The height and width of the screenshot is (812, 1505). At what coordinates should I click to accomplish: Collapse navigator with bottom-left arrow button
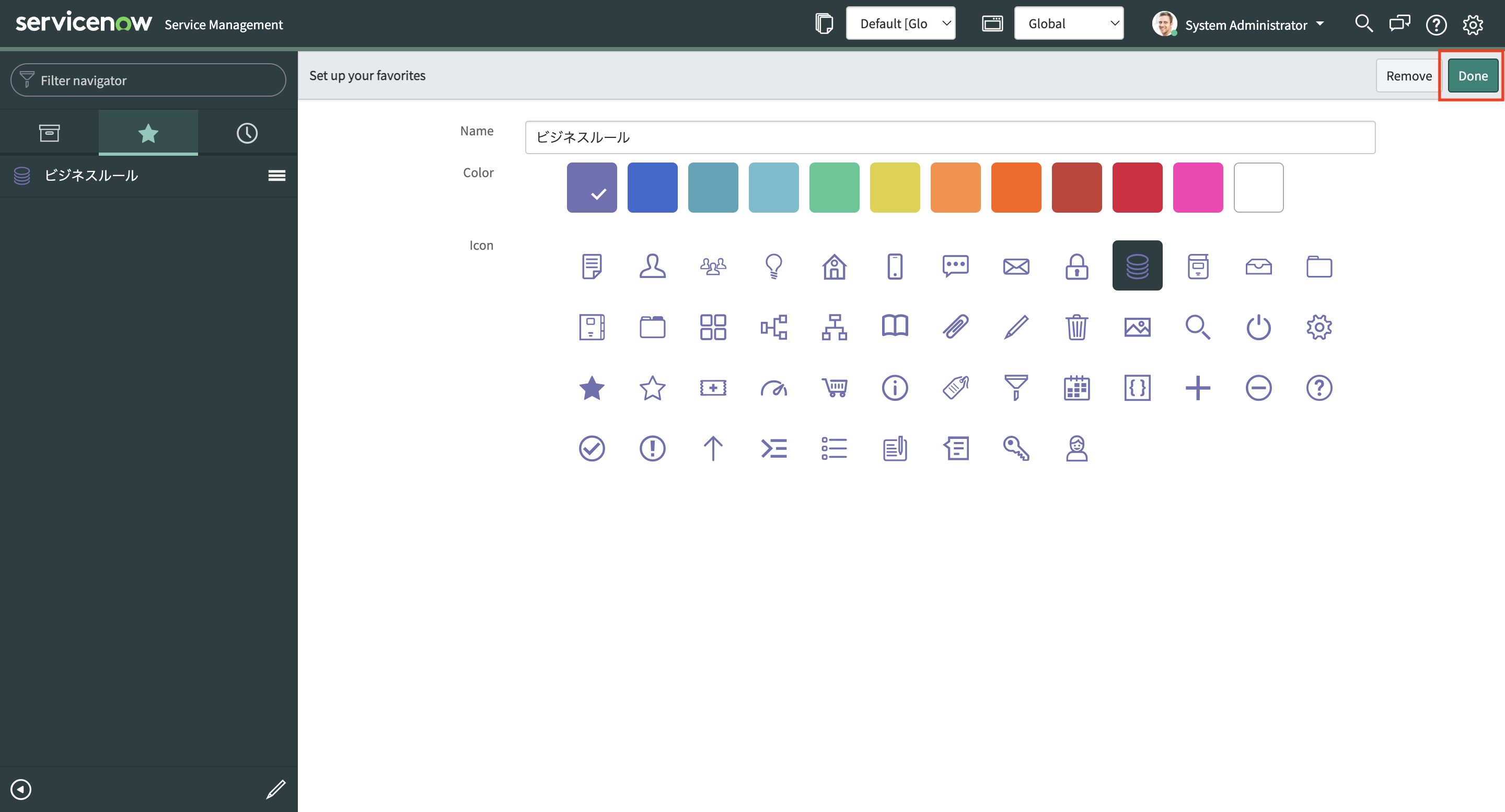coord(21,788)
